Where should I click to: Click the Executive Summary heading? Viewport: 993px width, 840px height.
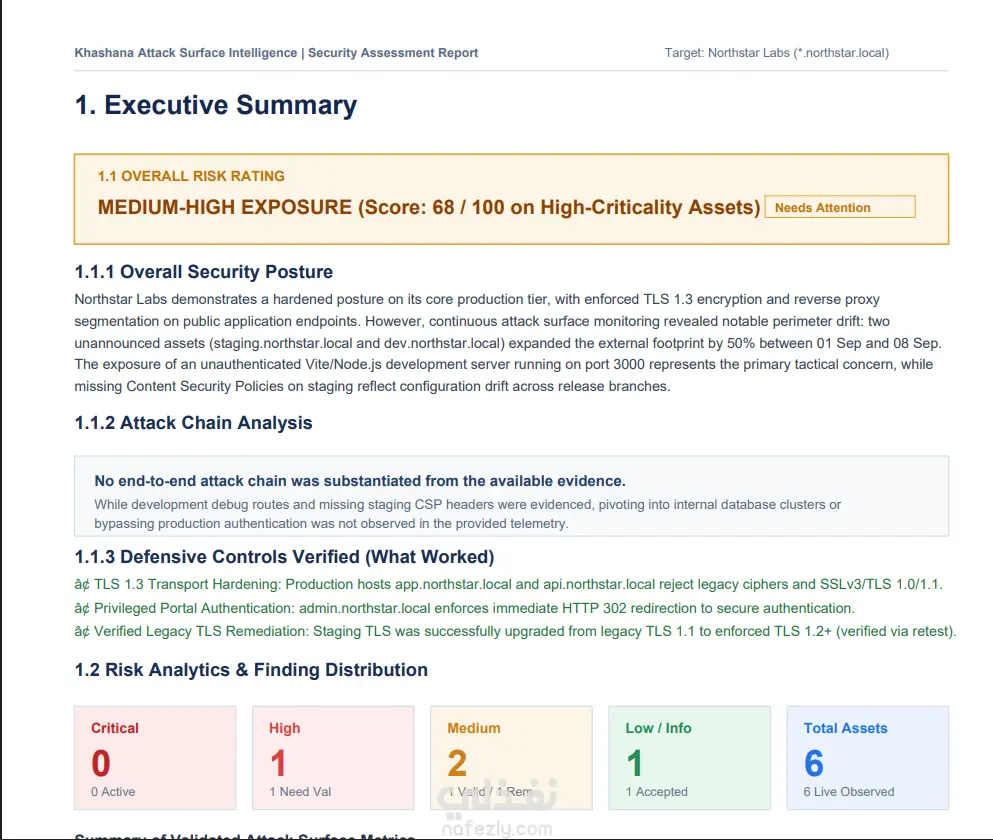[216, 105]
